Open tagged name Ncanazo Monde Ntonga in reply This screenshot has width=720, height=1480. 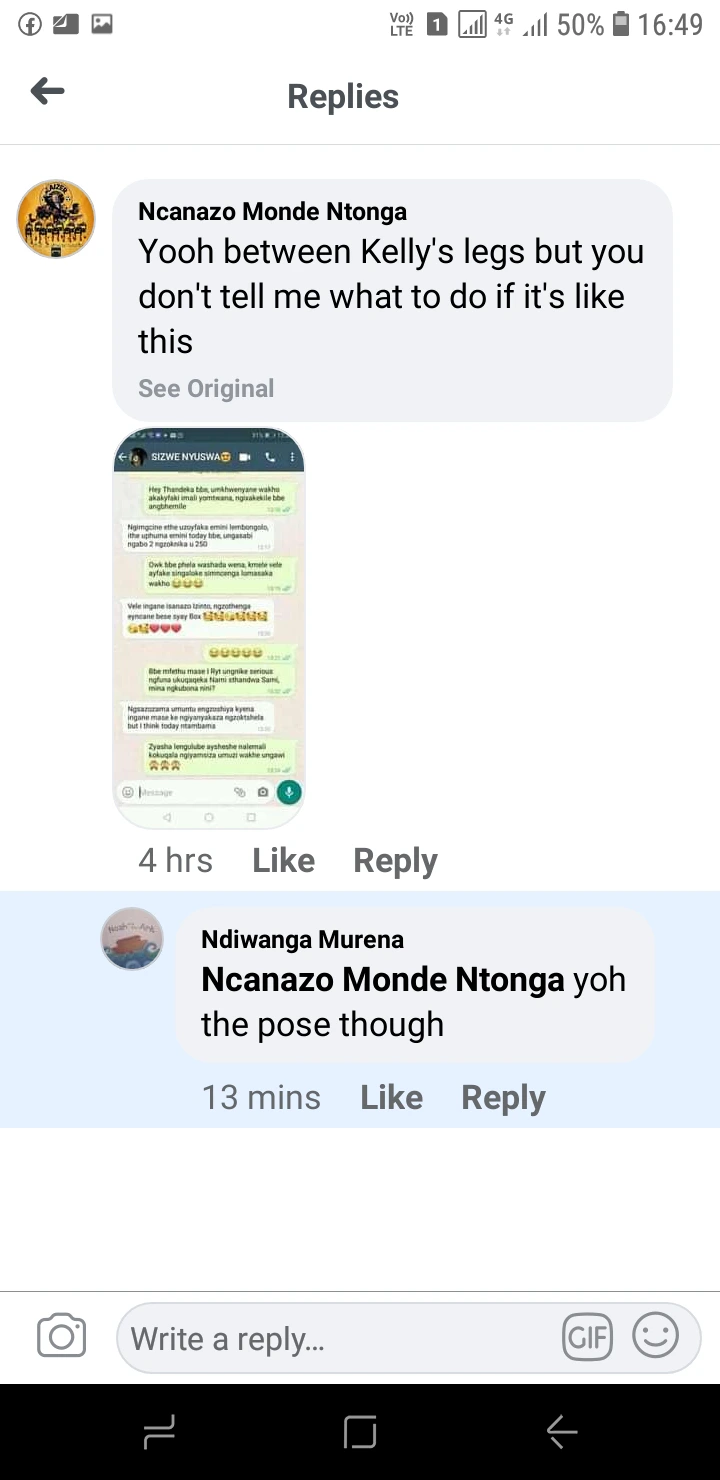383,979
